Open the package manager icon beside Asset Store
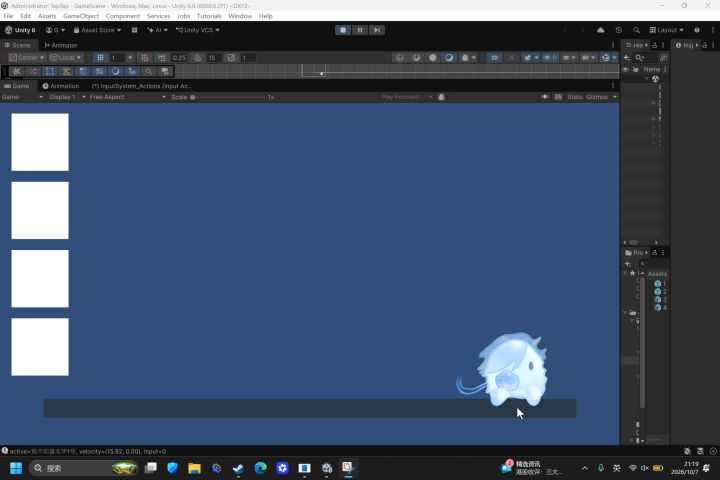Image resolution: width=720 pixels, height=480 pixels. 134,30
